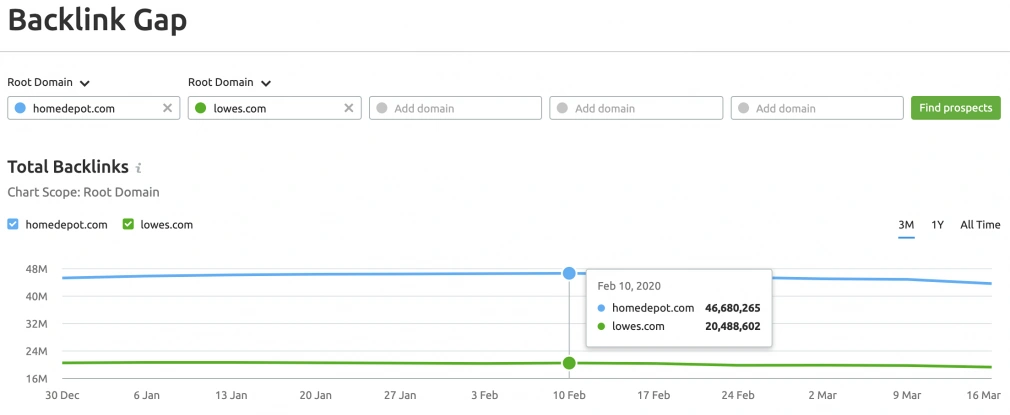The width and height of the screenshot is (1010, 415).
Task: Click the blue dot in homedepot.com field
Action: coord(20,108)
